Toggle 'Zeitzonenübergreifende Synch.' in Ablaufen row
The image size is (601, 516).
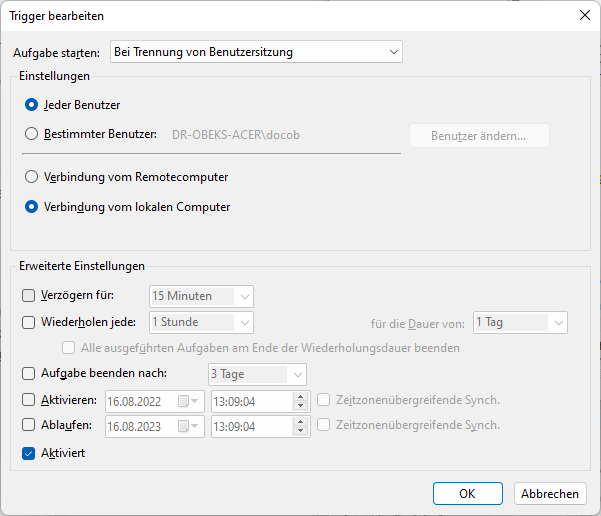[323, 425]
